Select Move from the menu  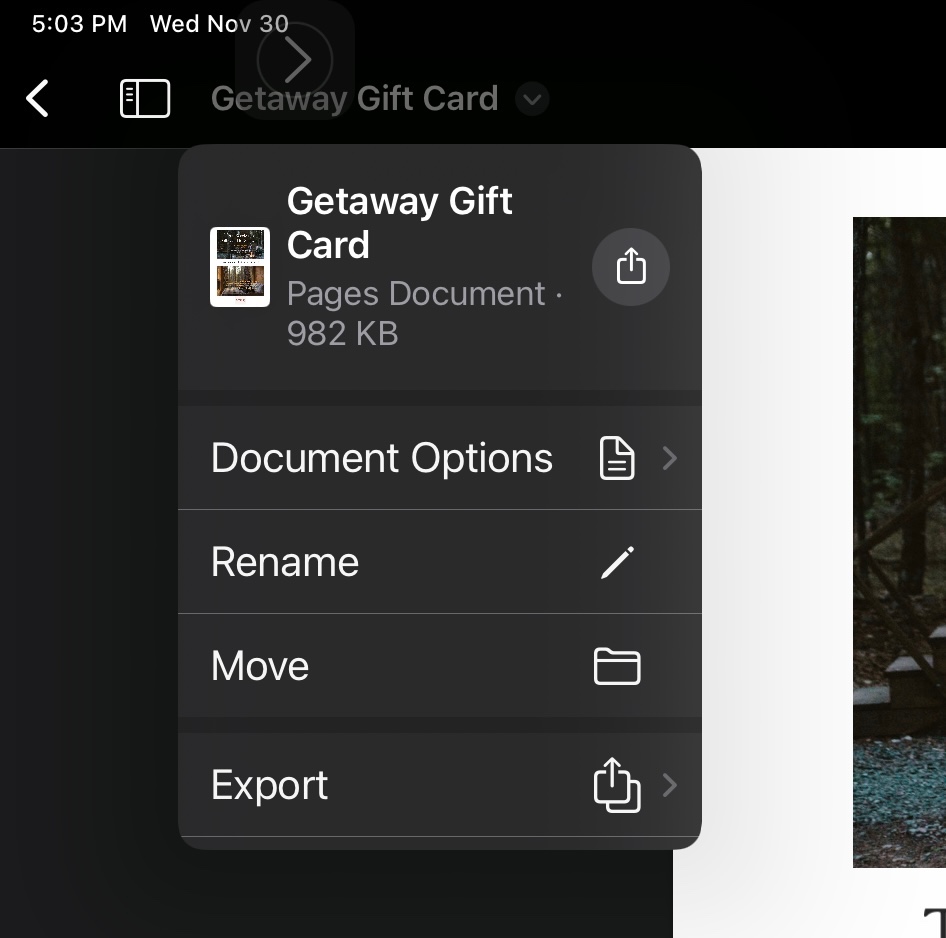(440, 666)
